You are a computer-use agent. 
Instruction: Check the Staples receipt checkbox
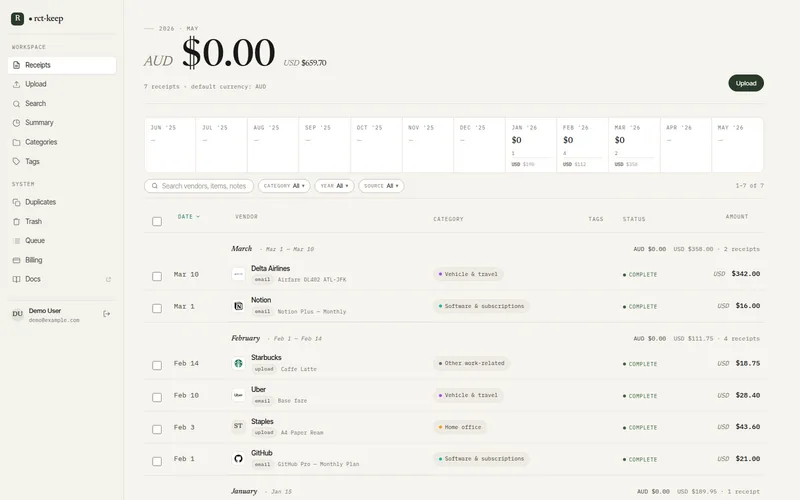pyautogui.click(x=157, y=430)
